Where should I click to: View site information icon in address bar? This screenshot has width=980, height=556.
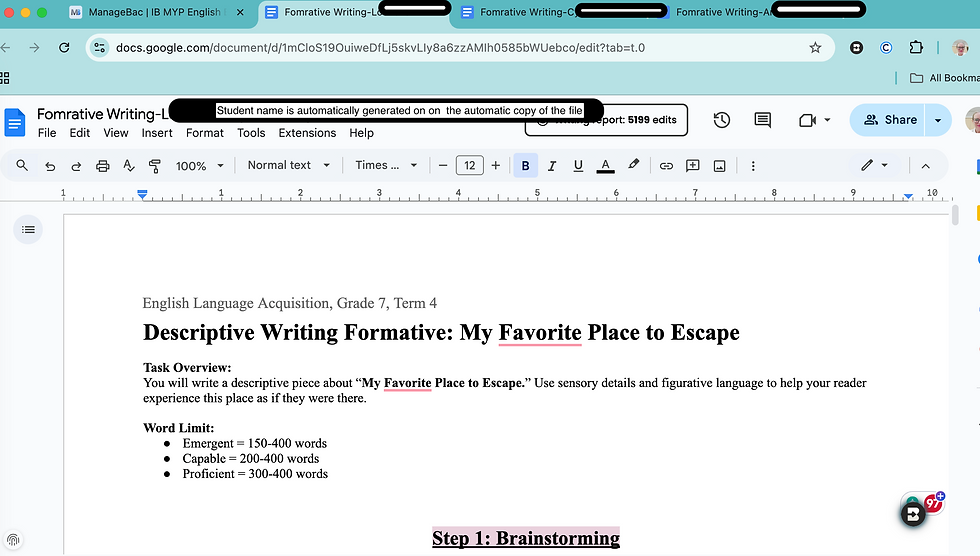point(99,47)
